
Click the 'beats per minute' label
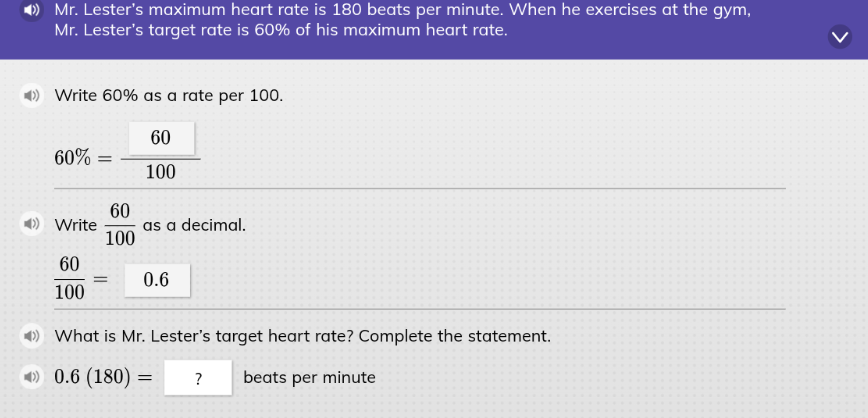[309, 378]
